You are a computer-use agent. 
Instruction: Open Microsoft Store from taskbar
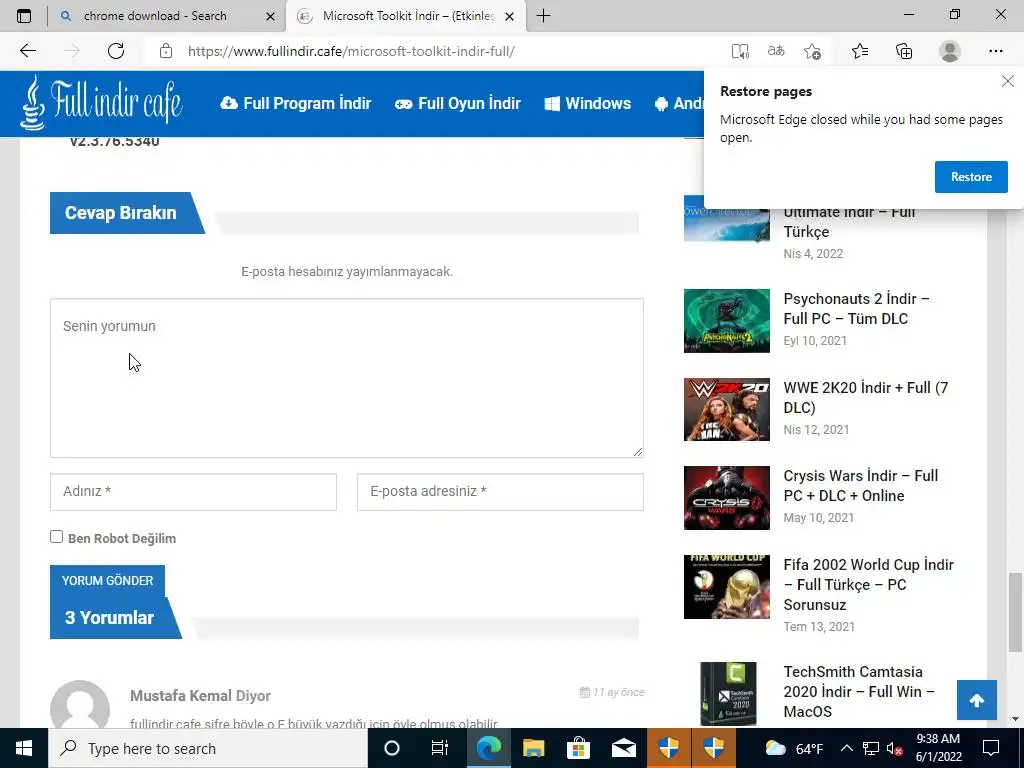click(579, 748)
